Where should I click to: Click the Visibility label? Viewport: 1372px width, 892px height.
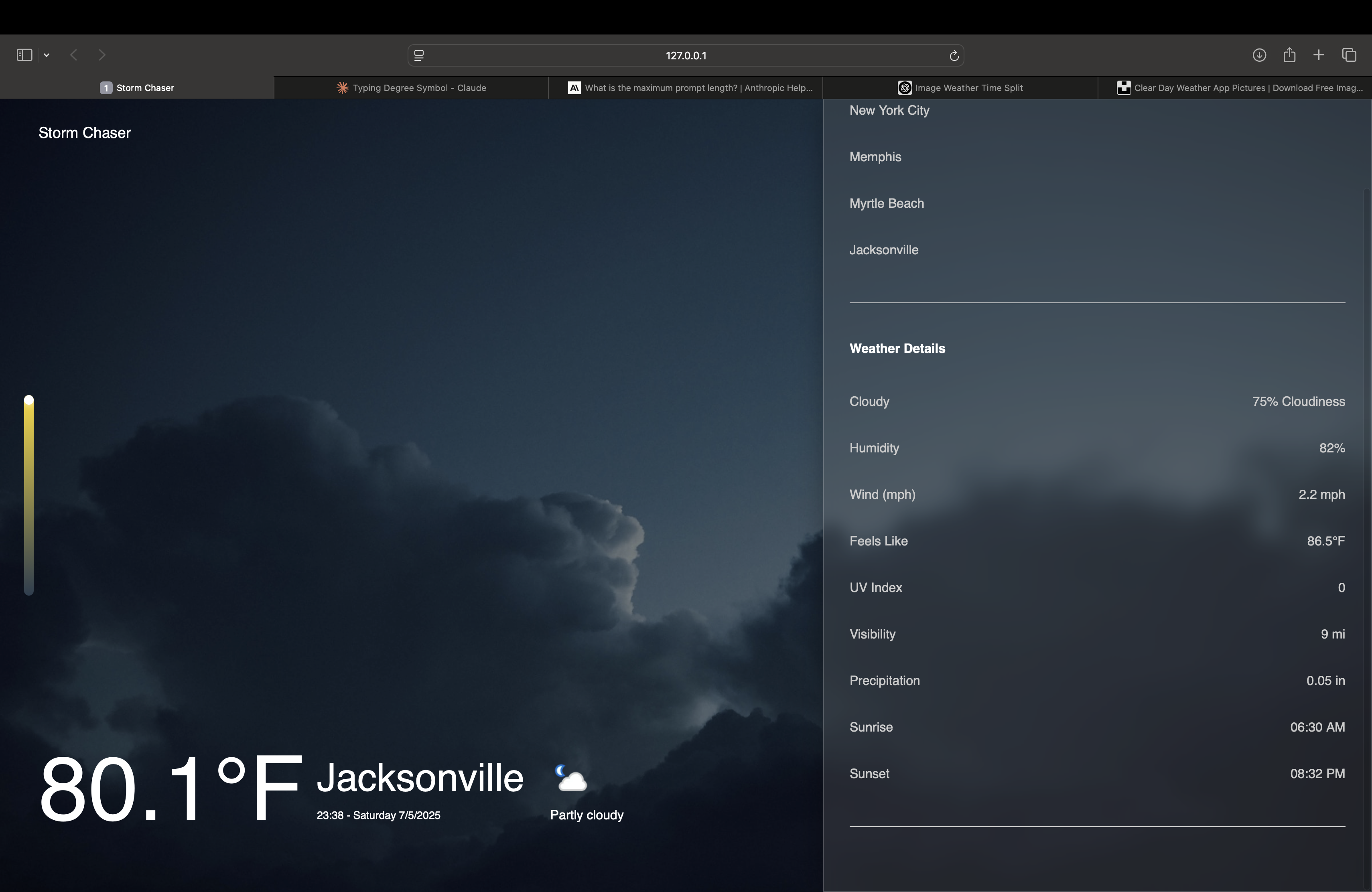(872, 634)
